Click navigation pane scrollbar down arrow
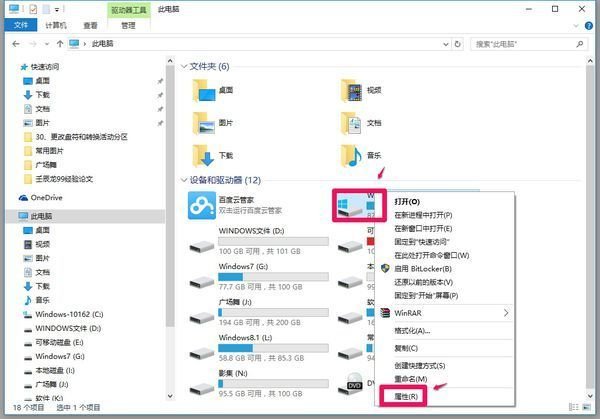Viewport: 600px width, 419px height. 170,396
